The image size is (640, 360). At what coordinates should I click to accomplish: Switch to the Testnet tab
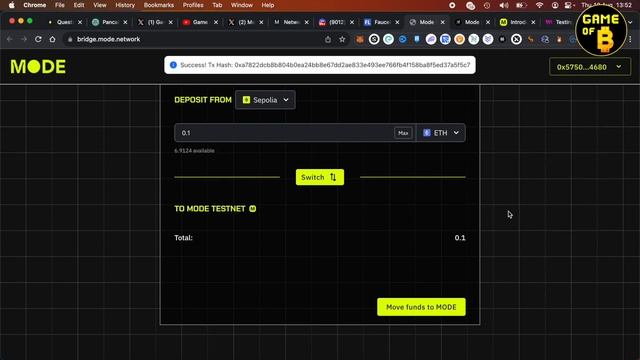coord(559,22)
